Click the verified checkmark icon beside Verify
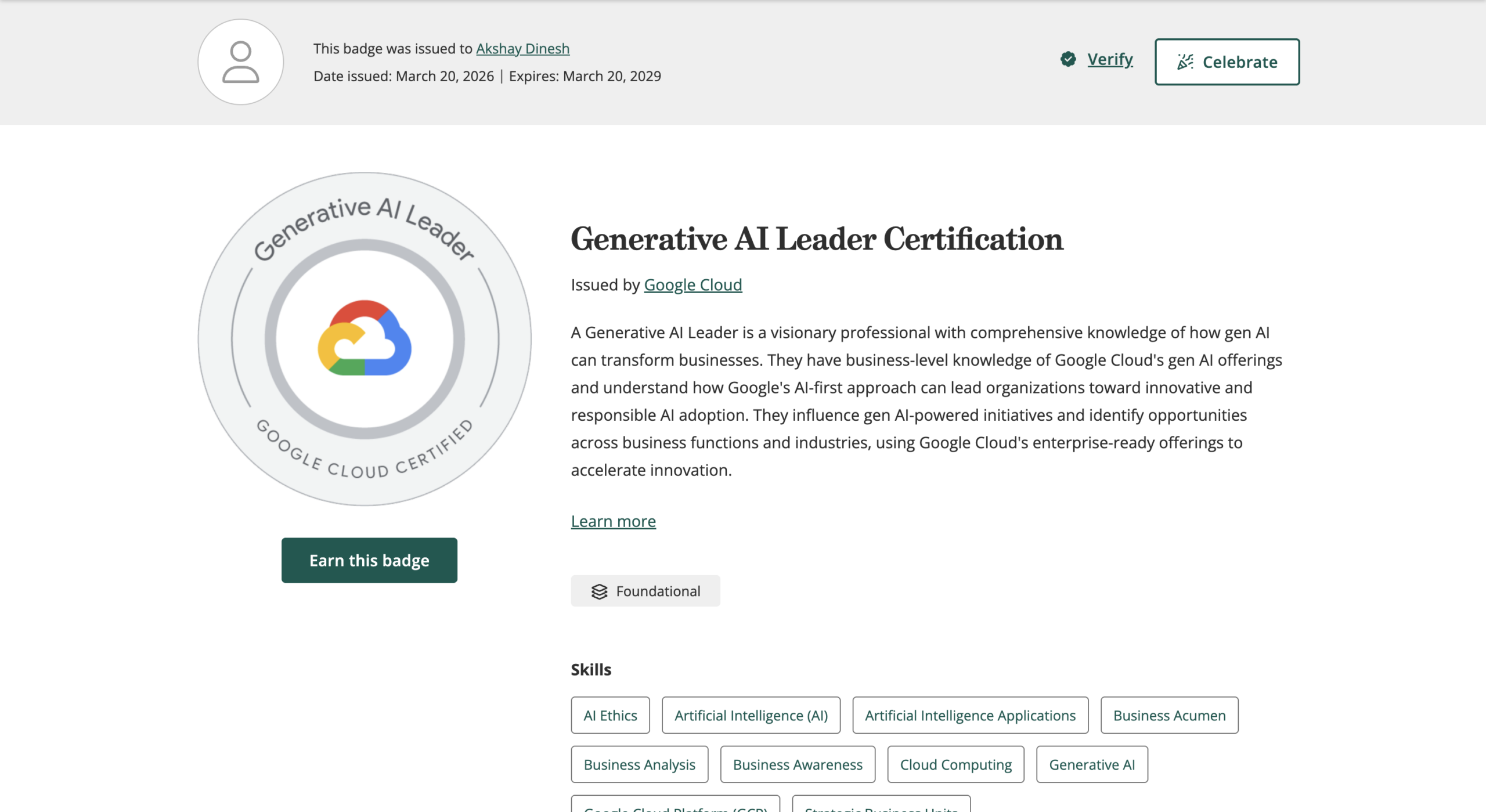The image size is (1486, 812). 1068,59
